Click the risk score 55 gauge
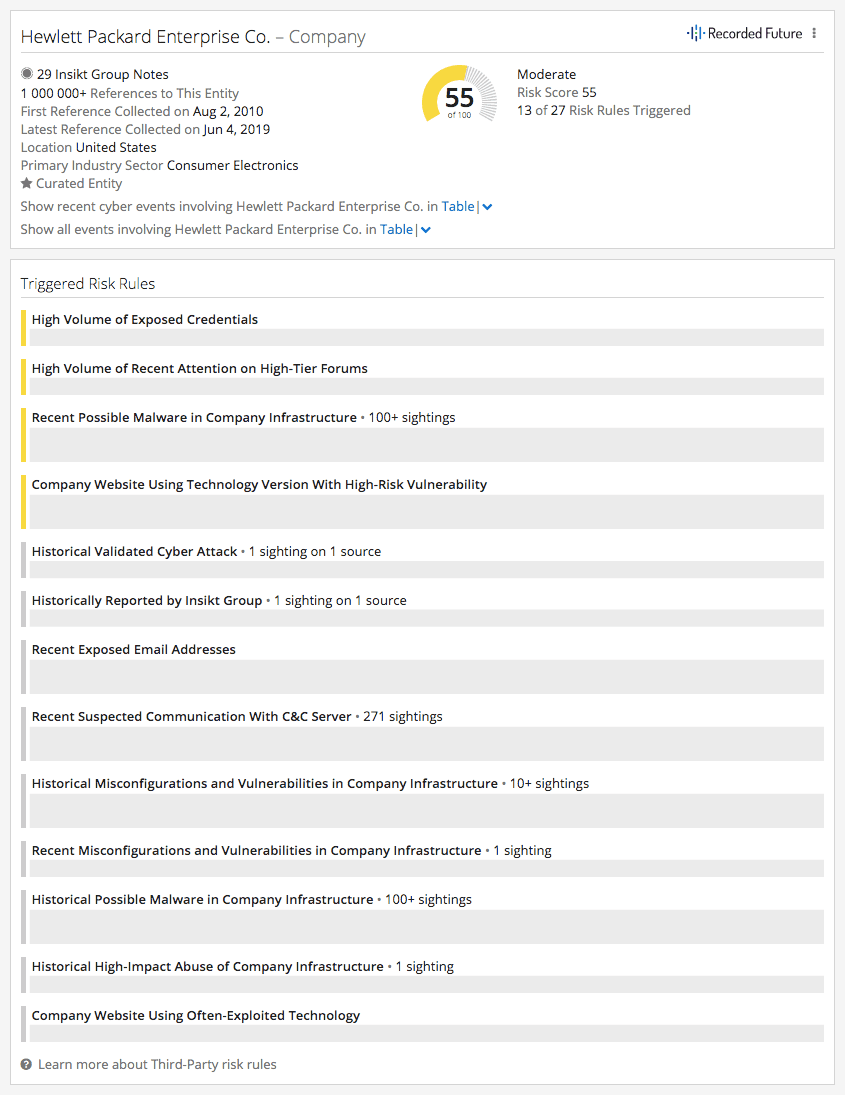The image size is (845, 1095). point(460,94)
